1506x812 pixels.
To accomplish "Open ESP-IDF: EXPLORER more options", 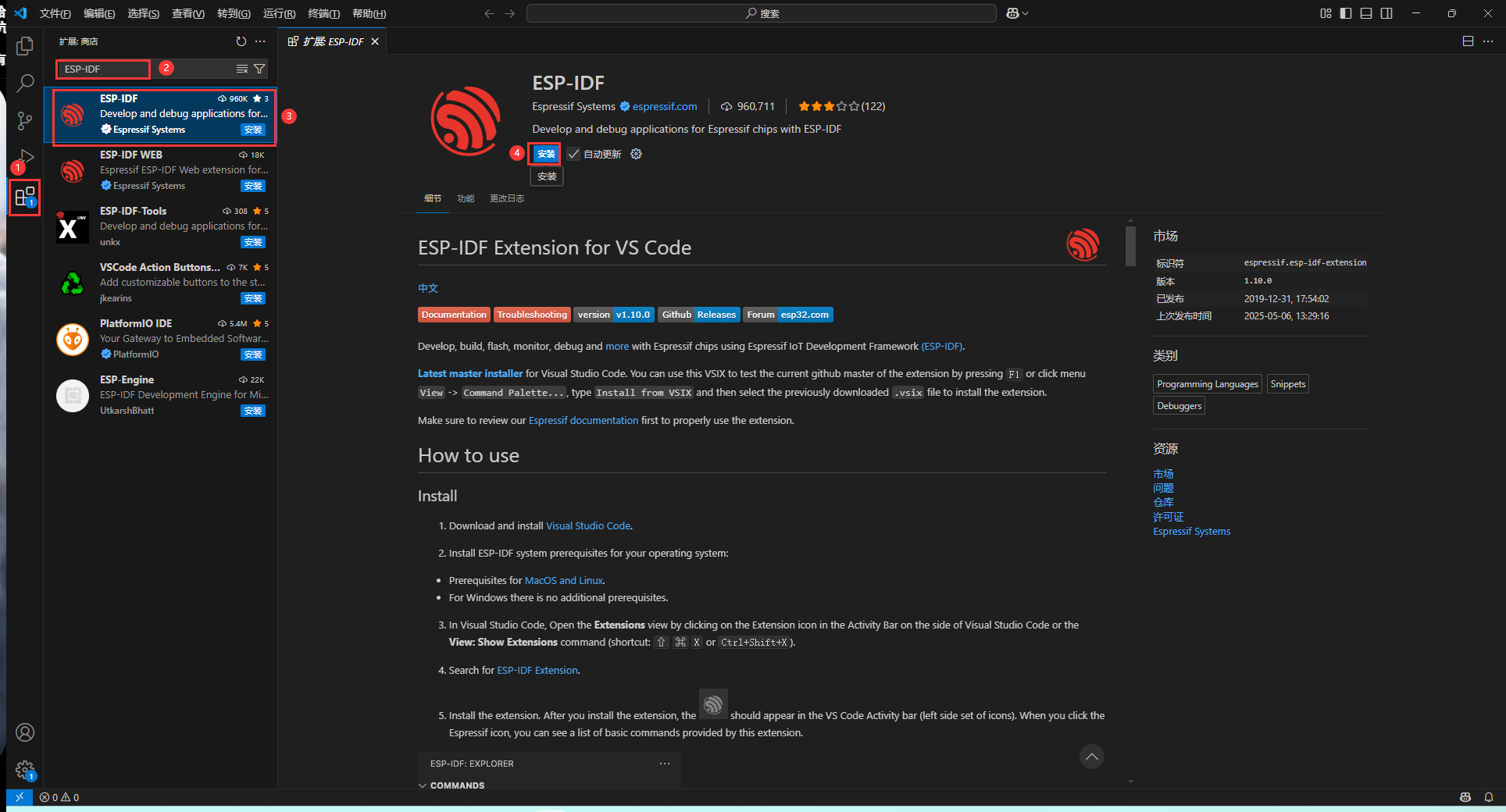I will click(x=665, y=764).
